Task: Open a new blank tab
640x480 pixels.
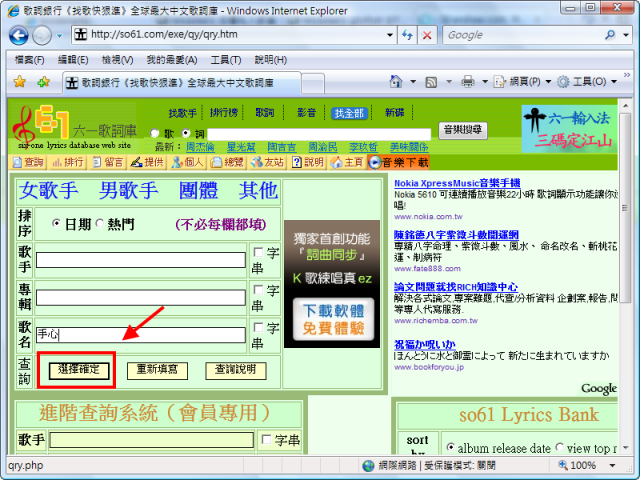Action: (313, 84)
